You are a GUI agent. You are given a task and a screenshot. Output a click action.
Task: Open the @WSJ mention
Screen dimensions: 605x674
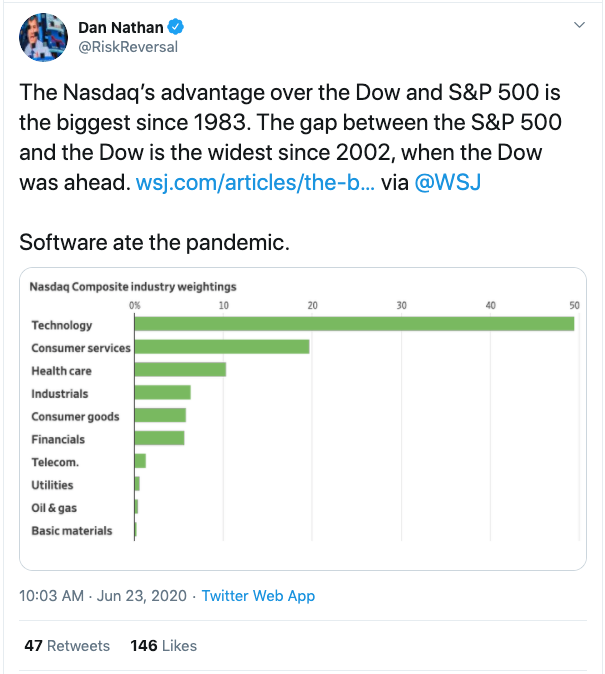pos(448,183)
